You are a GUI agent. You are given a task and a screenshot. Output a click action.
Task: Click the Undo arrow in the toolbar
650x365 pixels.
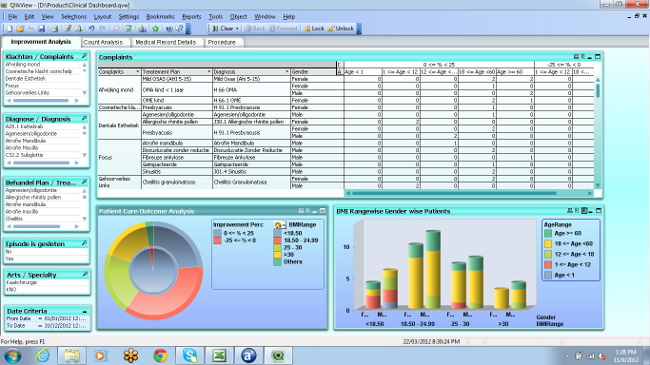click(x=92, y=29)
